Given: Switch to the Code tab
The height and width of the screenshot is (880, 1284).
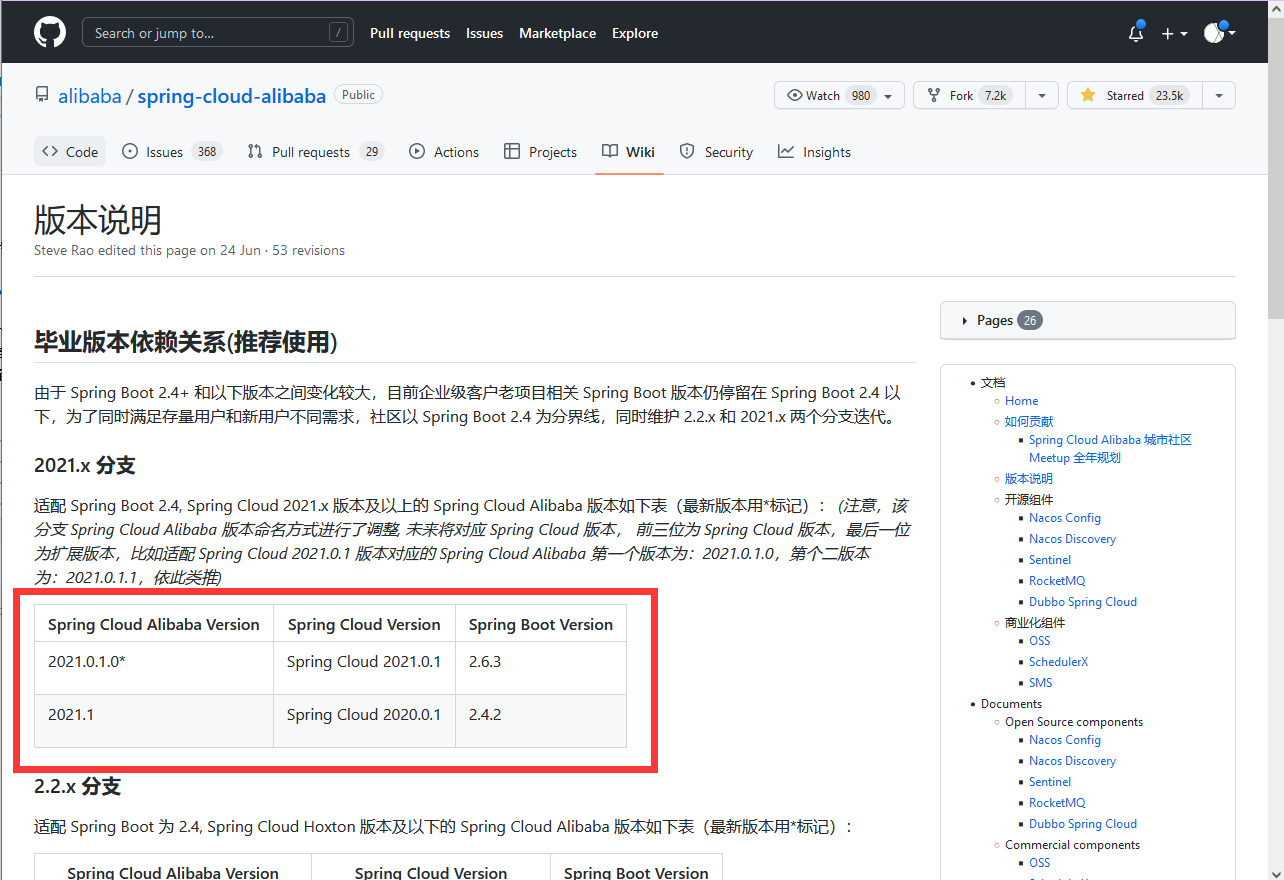Looking at the screenshot, I should point(70,152).
